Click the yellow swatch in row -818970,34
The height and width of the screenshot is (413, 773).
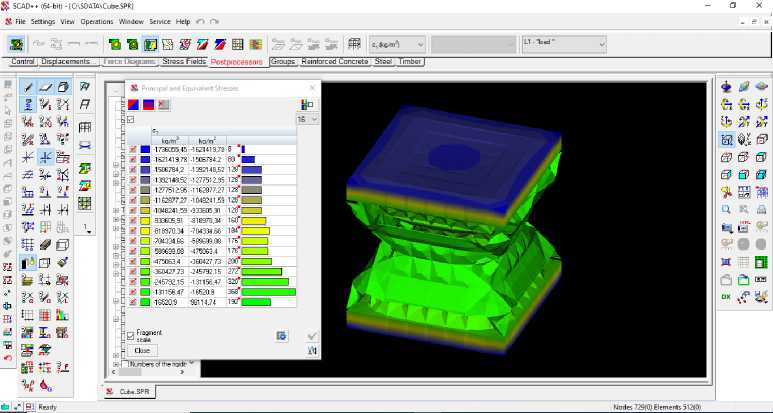pos(145,231)
